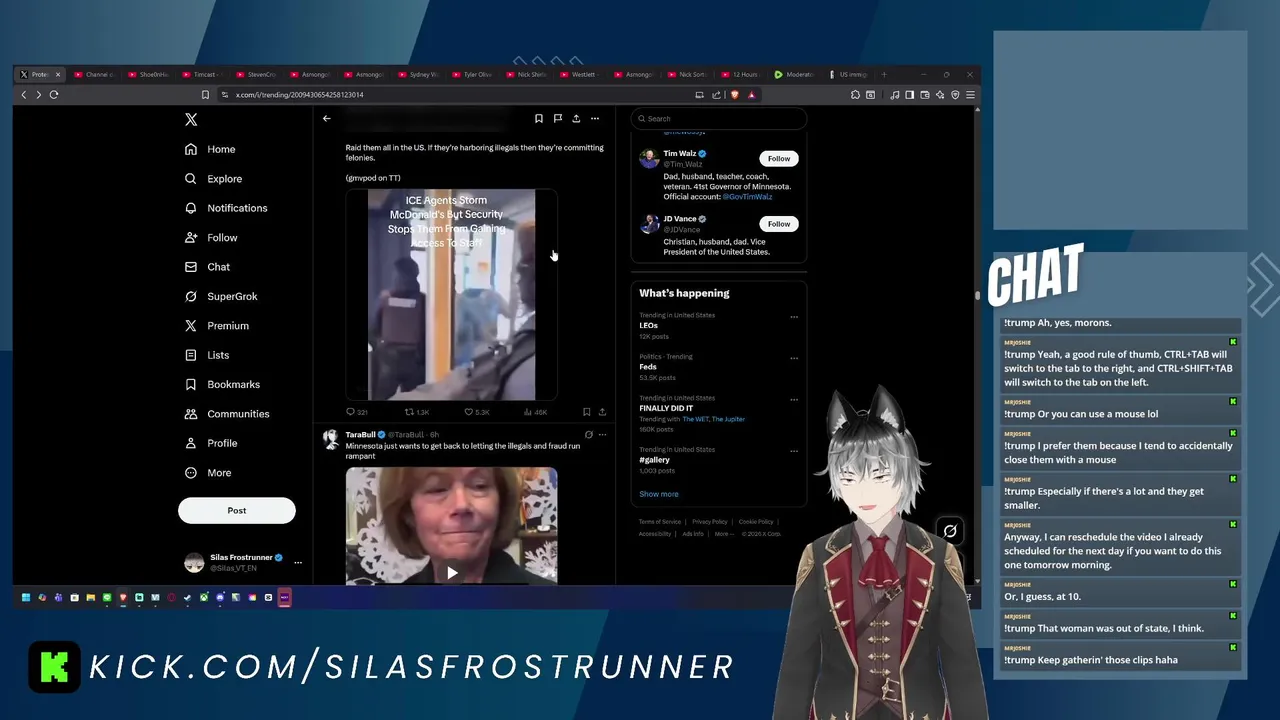Open more options for FINALLY DID IT trend
Viewport: 1280px width, 720px height.
[794, 400]
